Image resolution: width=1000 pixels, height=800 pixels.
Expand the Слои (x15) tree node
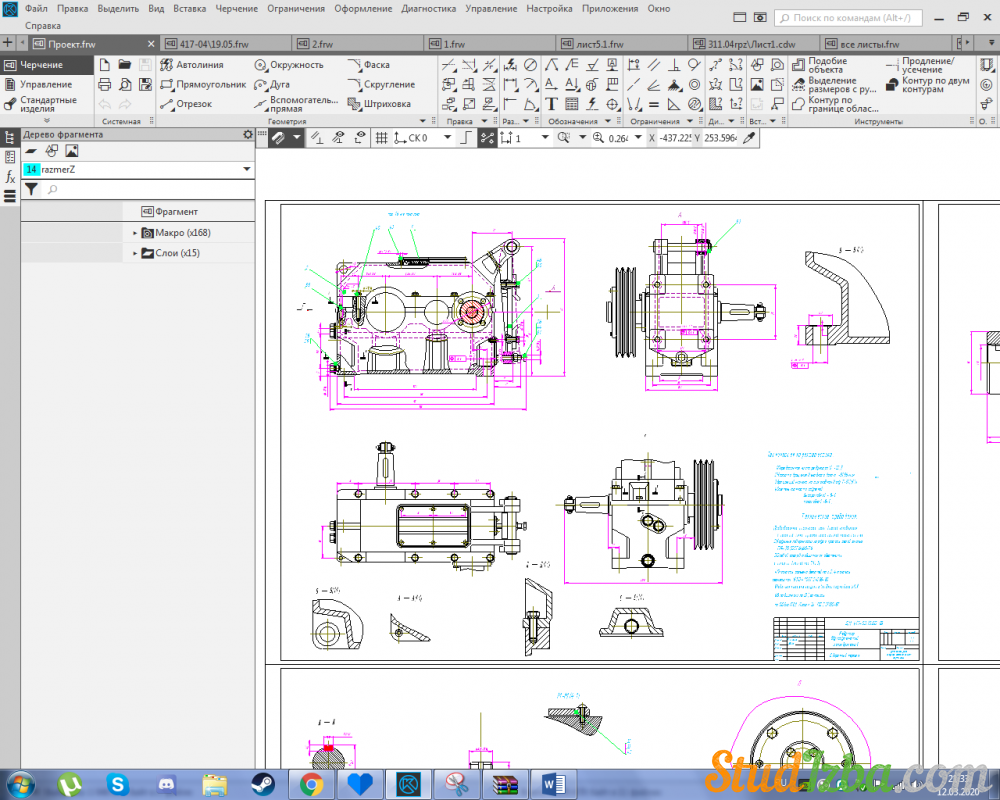pos(135,254)
